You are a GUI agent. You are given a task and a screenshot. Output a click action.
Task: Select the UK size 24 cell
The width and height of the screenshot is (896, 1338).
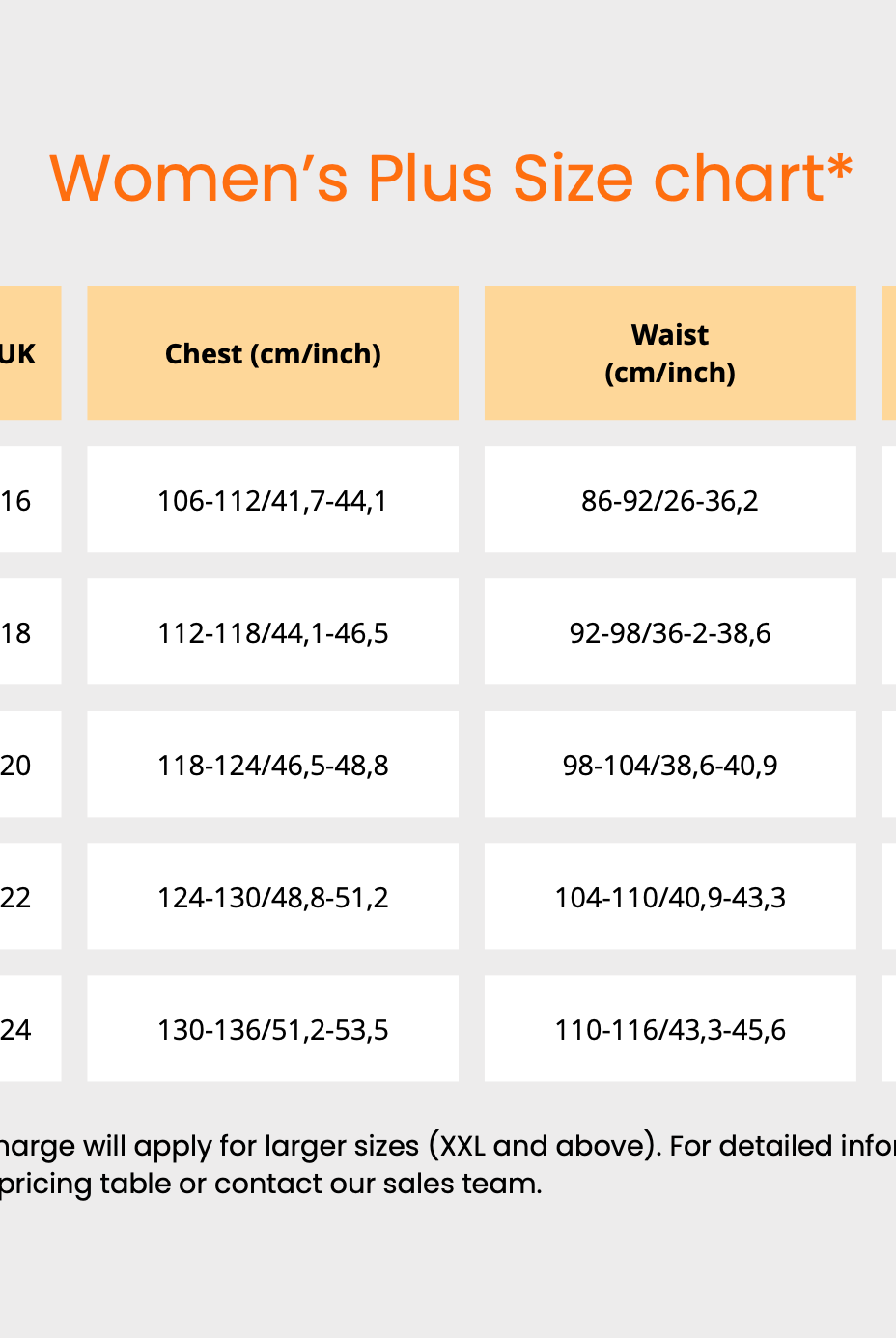[x=17, y=1029]
